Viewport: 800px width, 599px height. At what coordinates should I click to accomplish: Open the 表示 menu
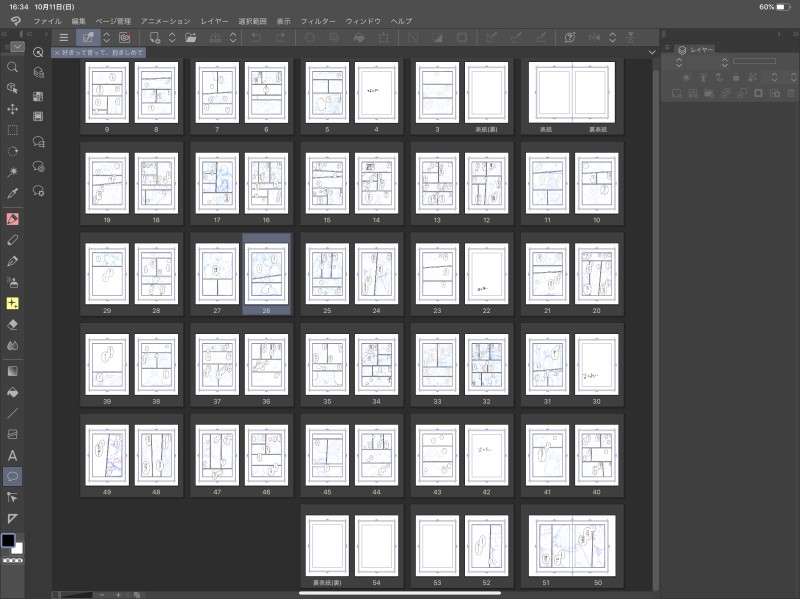284,21
